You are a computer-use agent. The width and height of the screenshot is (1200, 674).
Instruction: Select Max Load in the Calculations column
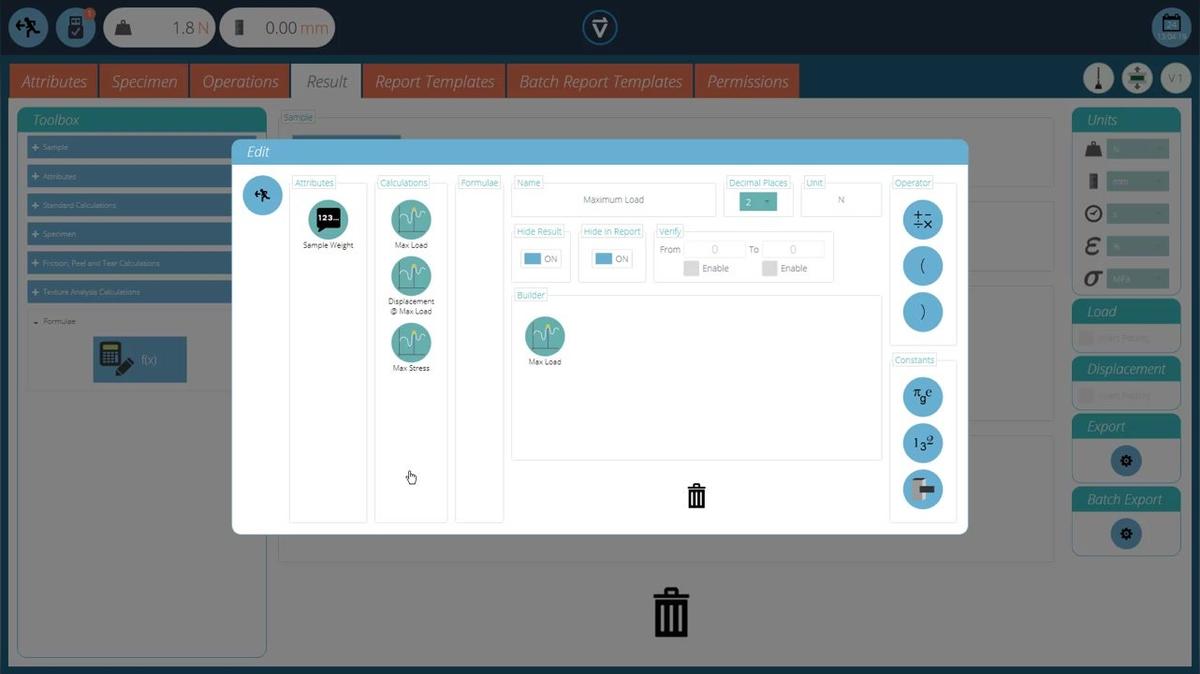coord(411,220)
